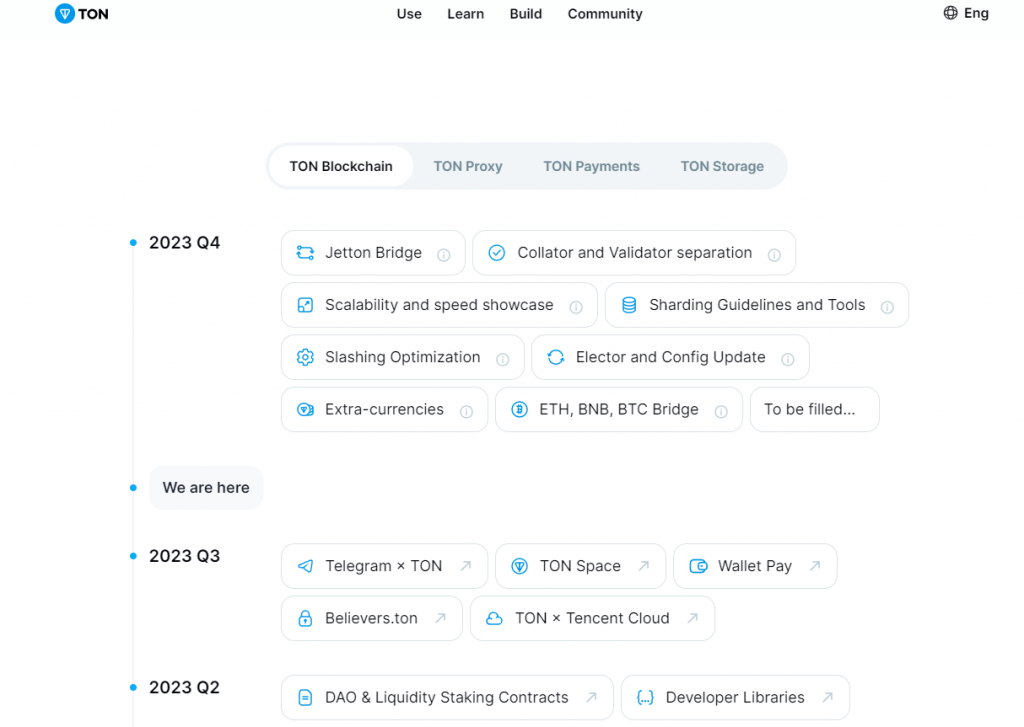Screen dimensions: 1024x727
Task: Select the TON Blockchain tab
Action: [341, 167]
